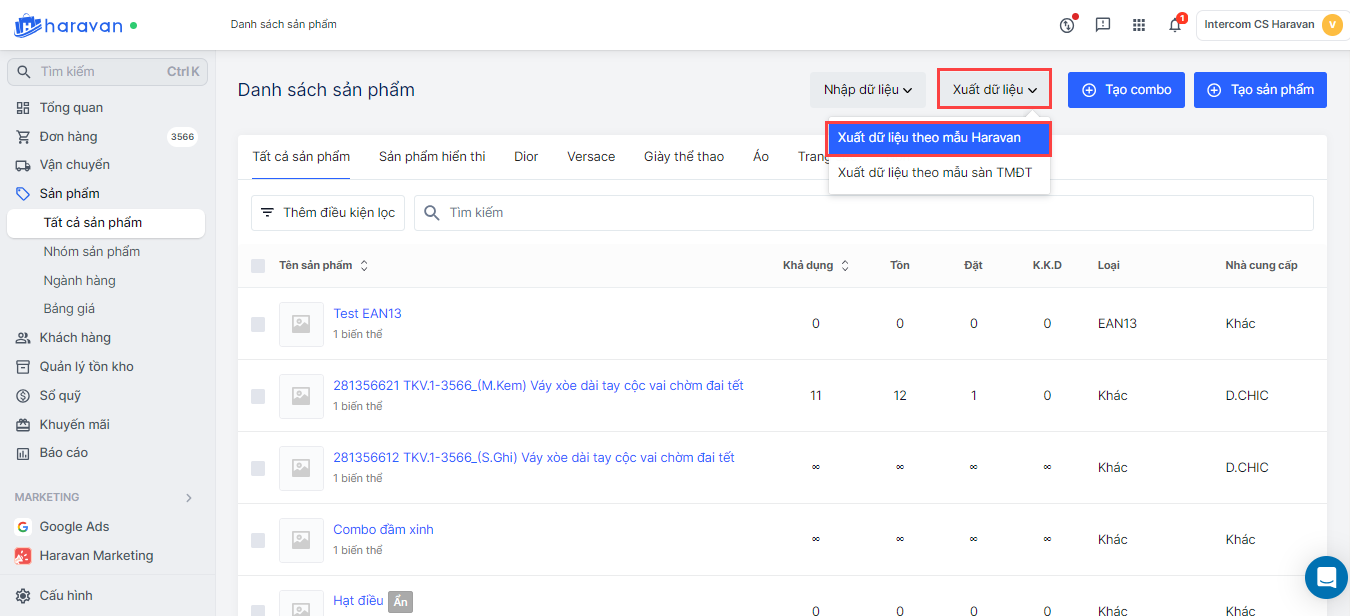
Task: Click the filter icon in Thêm điều kiện lọc
Action: click(267, 213)
